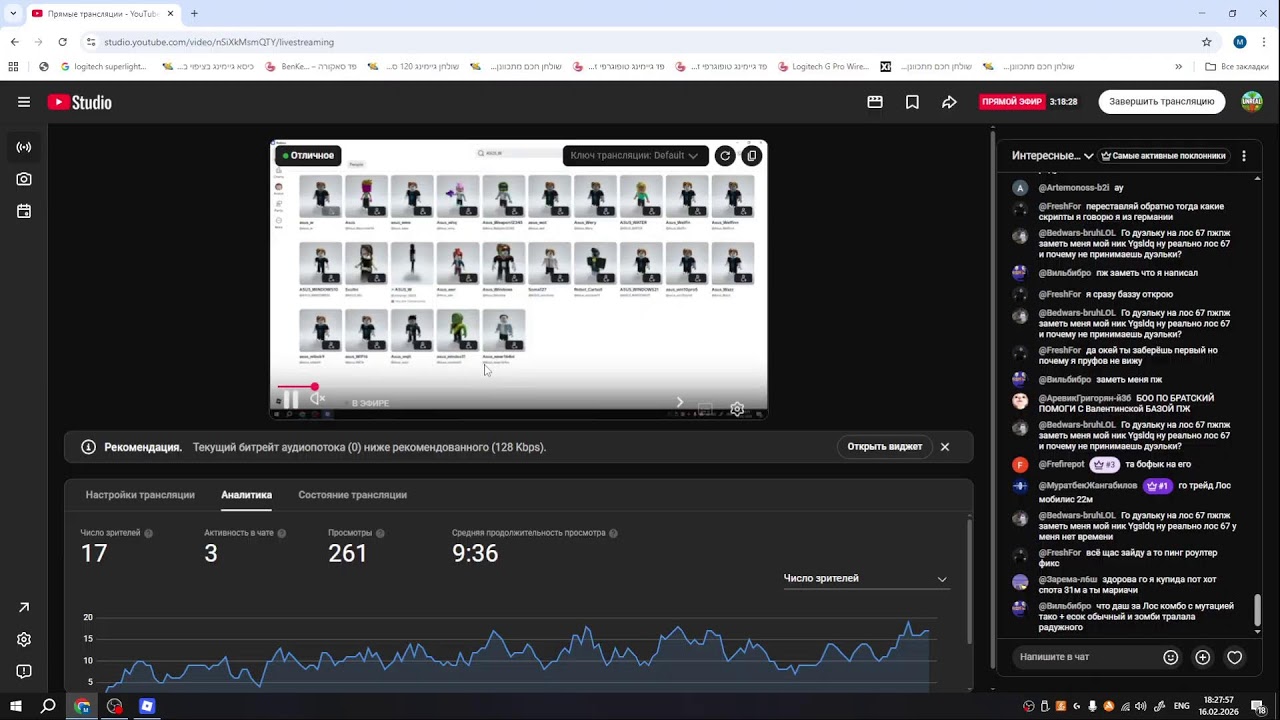Click the Отличное stream health badge

pyautogui.click(x=308, y=156)
